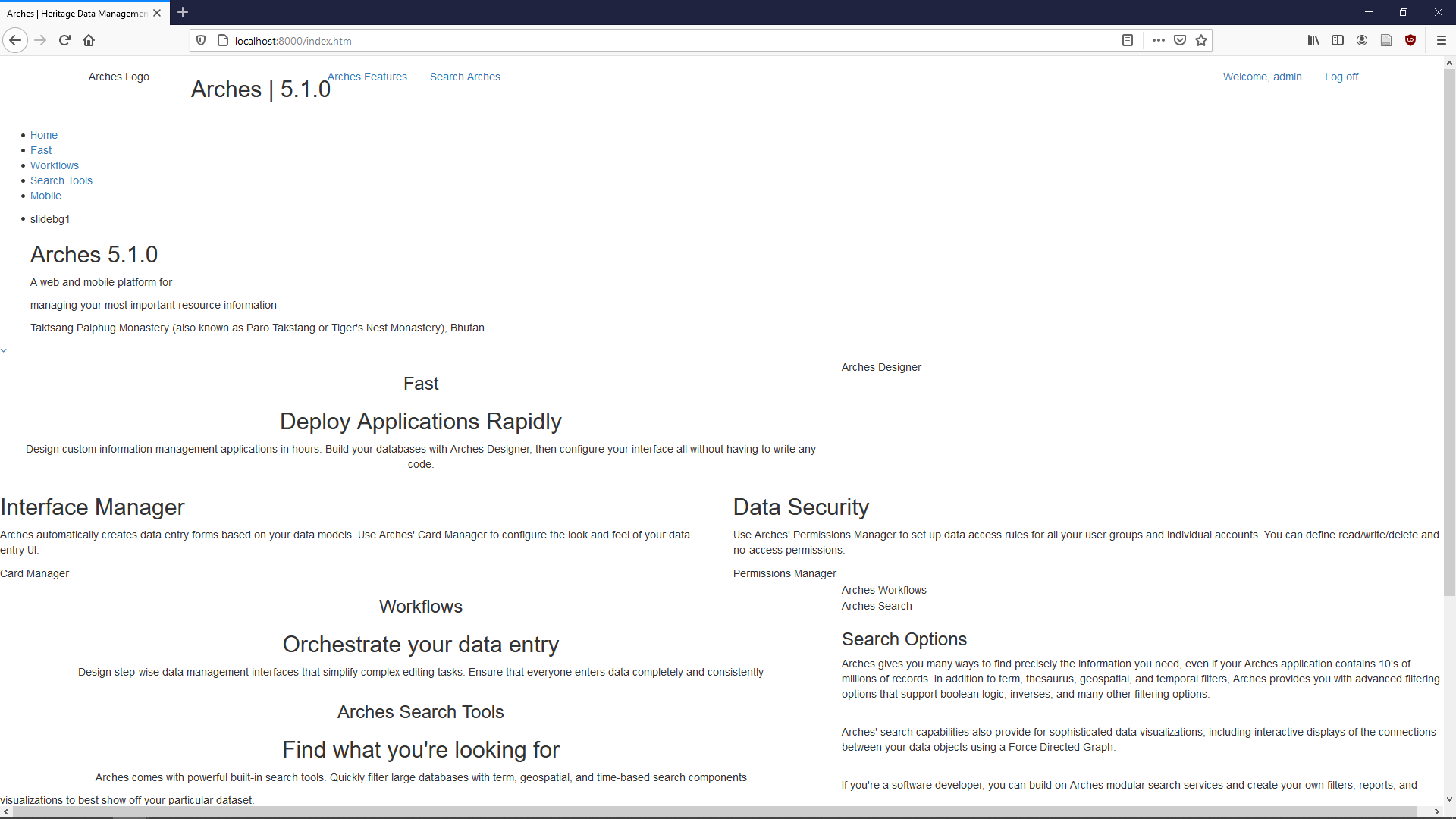Save this page to Pocket
The image size is (1456, 819).
[x=1180, y=40]
